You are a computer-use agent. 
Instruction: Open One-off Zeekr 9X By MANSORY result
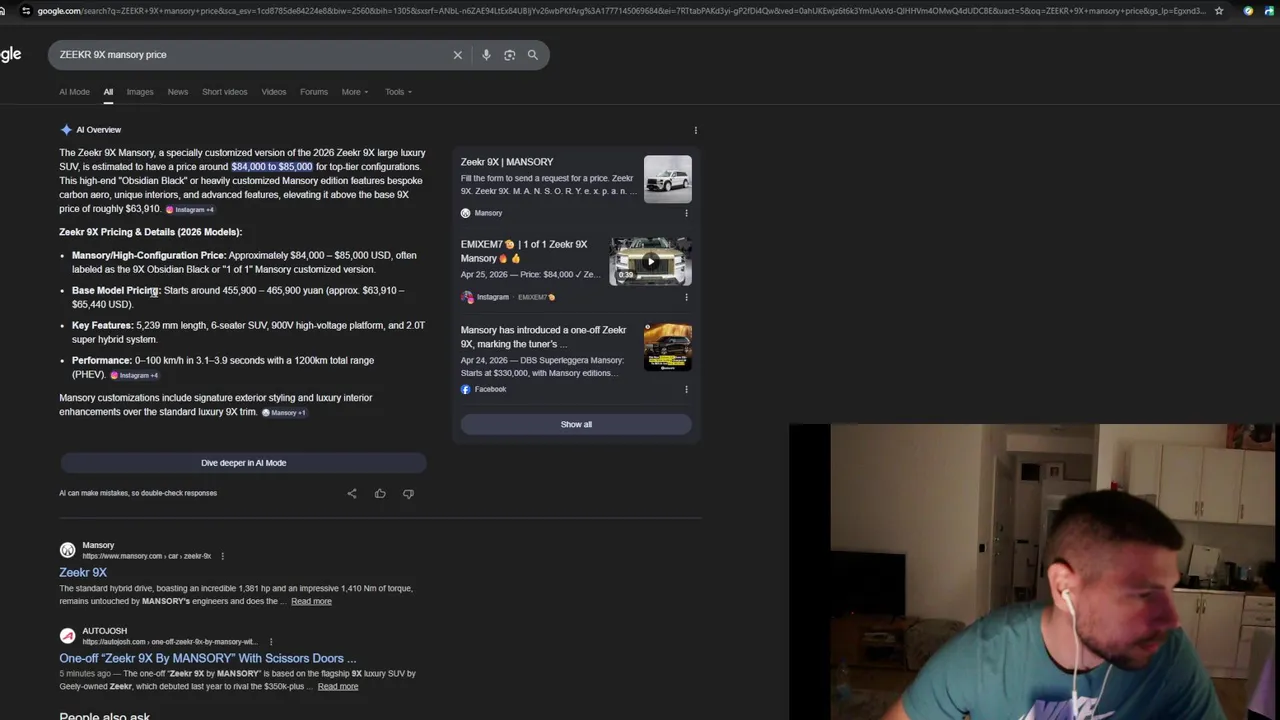click(207, 659)
